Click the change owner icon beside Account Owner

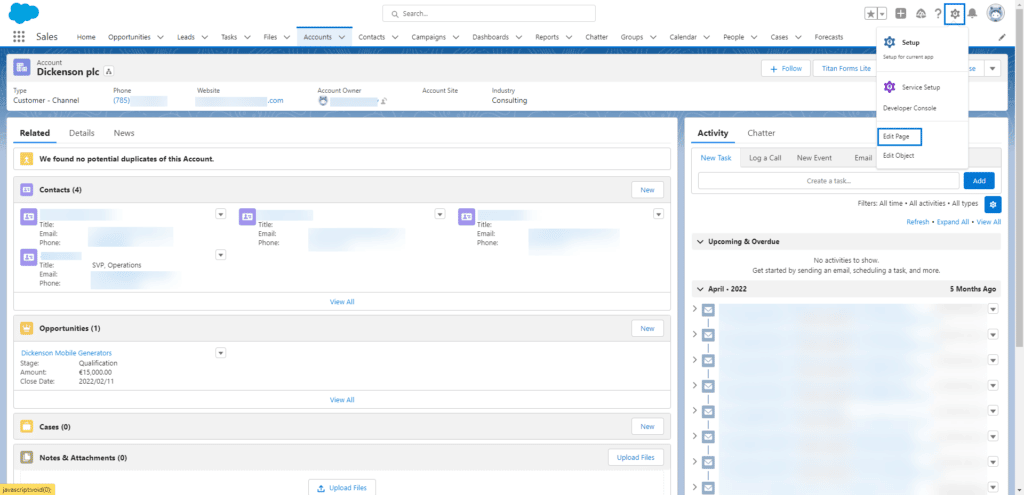pos(385,101)
